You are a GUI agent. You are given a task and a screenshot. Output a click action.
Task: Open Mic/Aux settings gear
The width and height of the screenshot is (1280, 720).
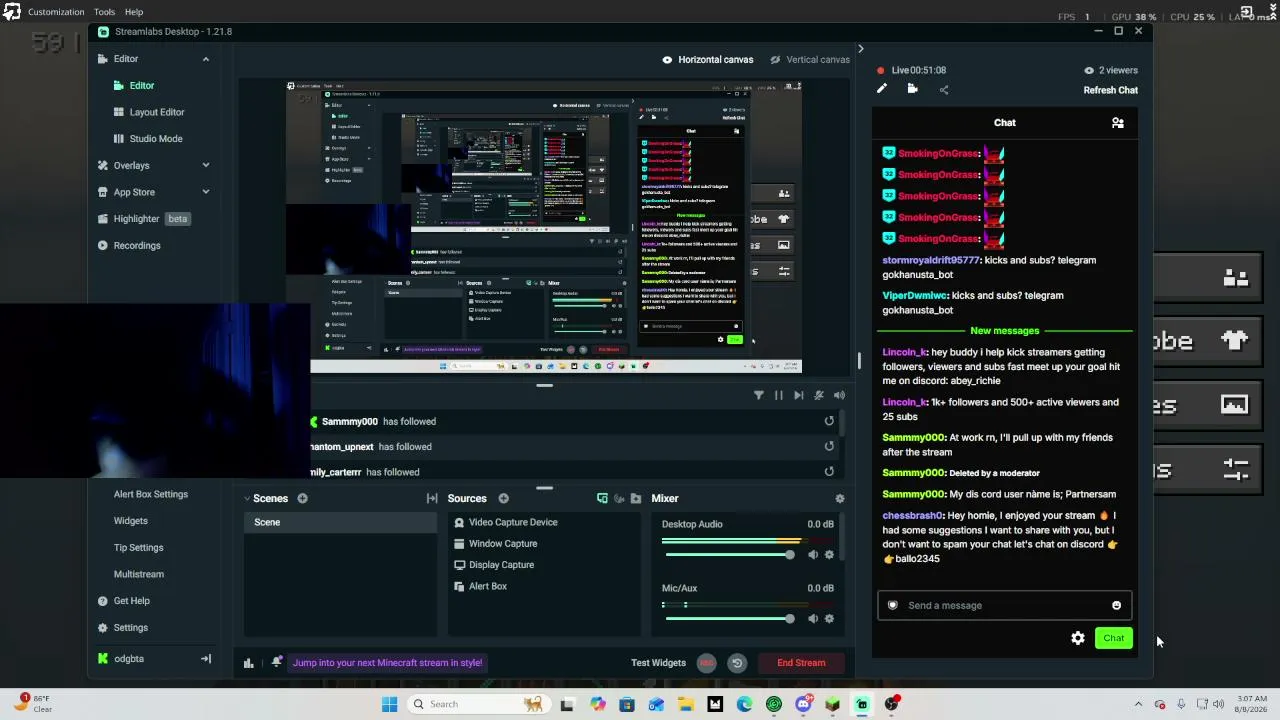(829, 619)
